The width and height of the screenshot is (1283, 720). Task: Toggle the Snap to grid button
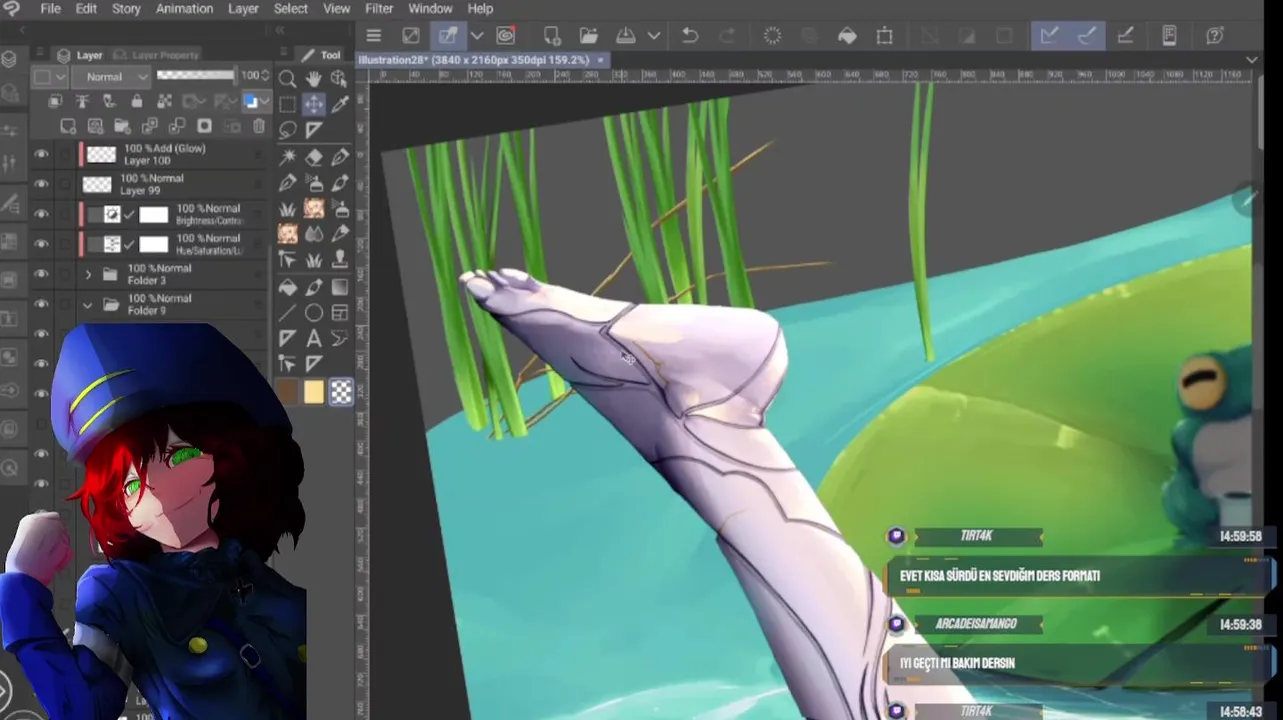pos(1124,36)
